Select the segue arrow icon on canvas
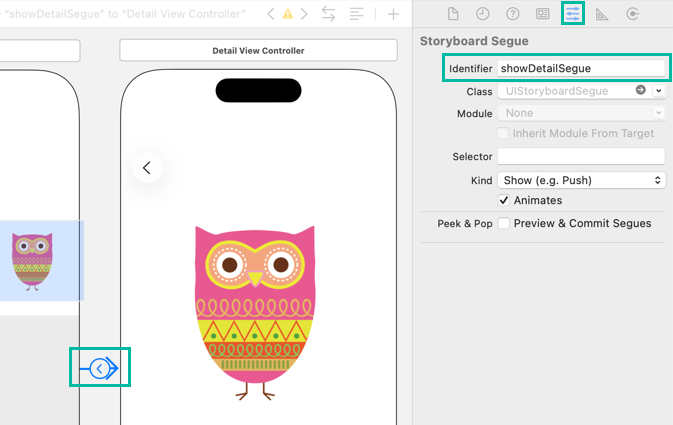The image size is (673, 425). click(100, 369)
